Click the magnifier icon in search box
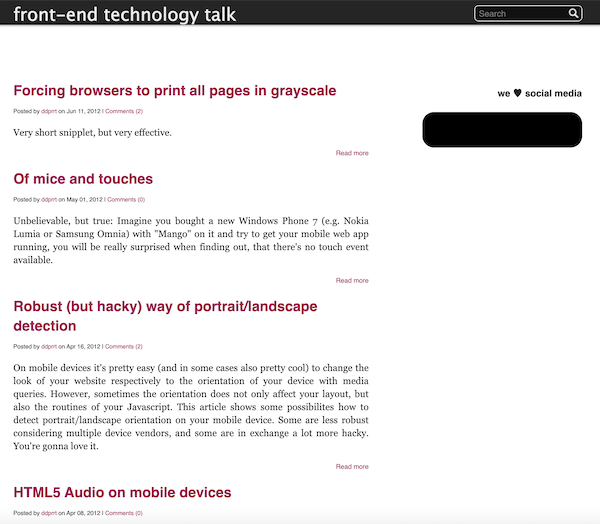 (x=574, y=14)
